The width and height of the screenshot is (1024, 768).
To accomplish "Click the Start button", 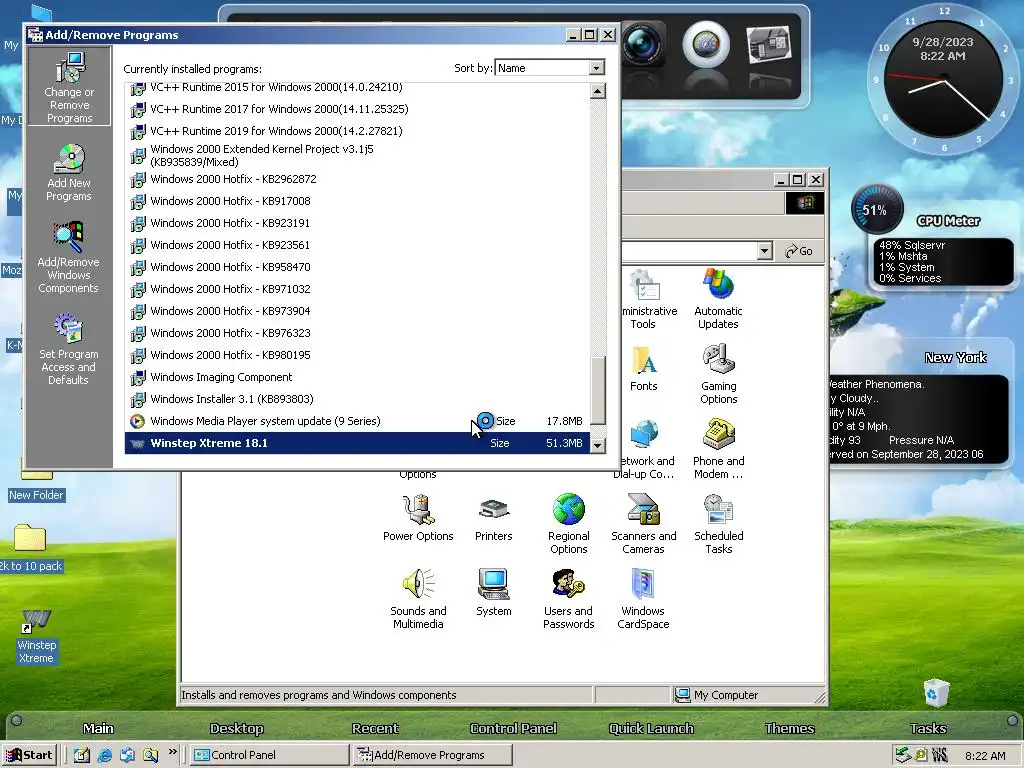I will 29,755.
